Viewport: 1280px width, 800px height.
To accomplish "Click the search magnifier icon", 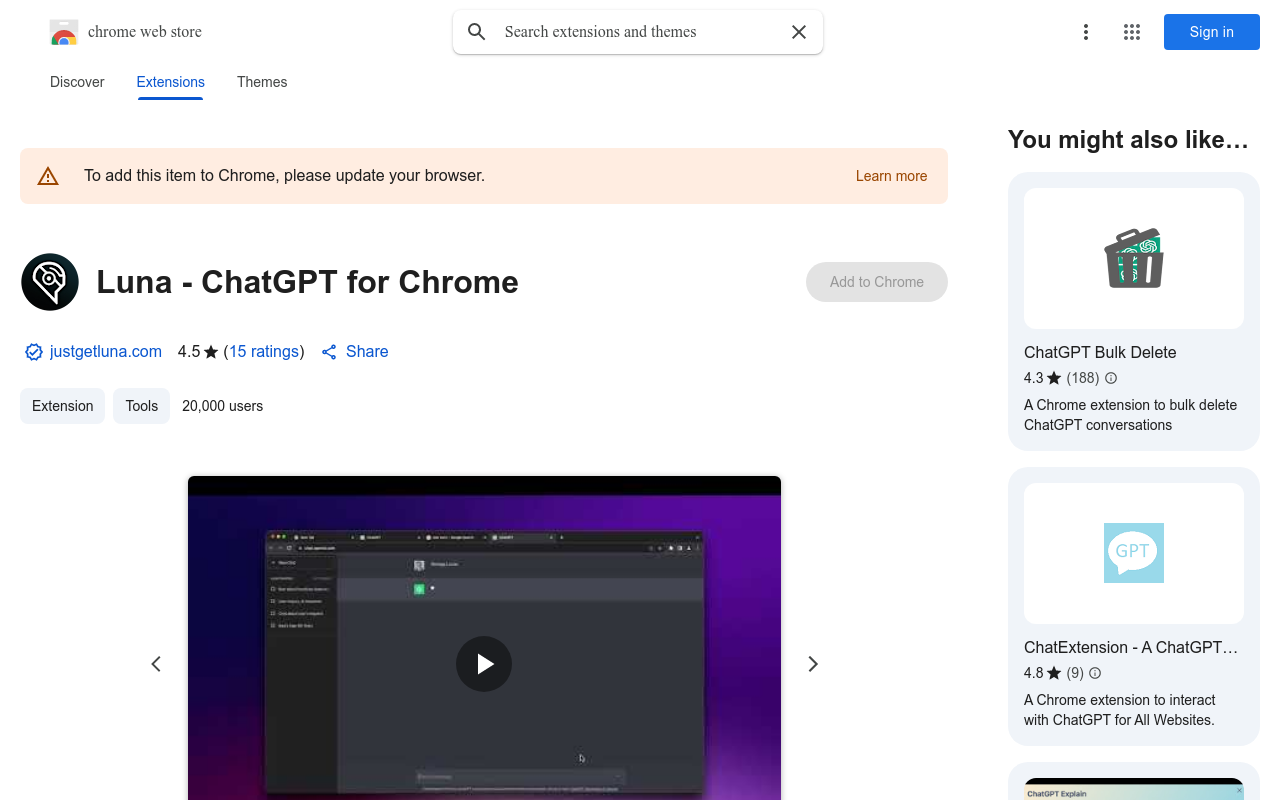I will pos(477,32).
